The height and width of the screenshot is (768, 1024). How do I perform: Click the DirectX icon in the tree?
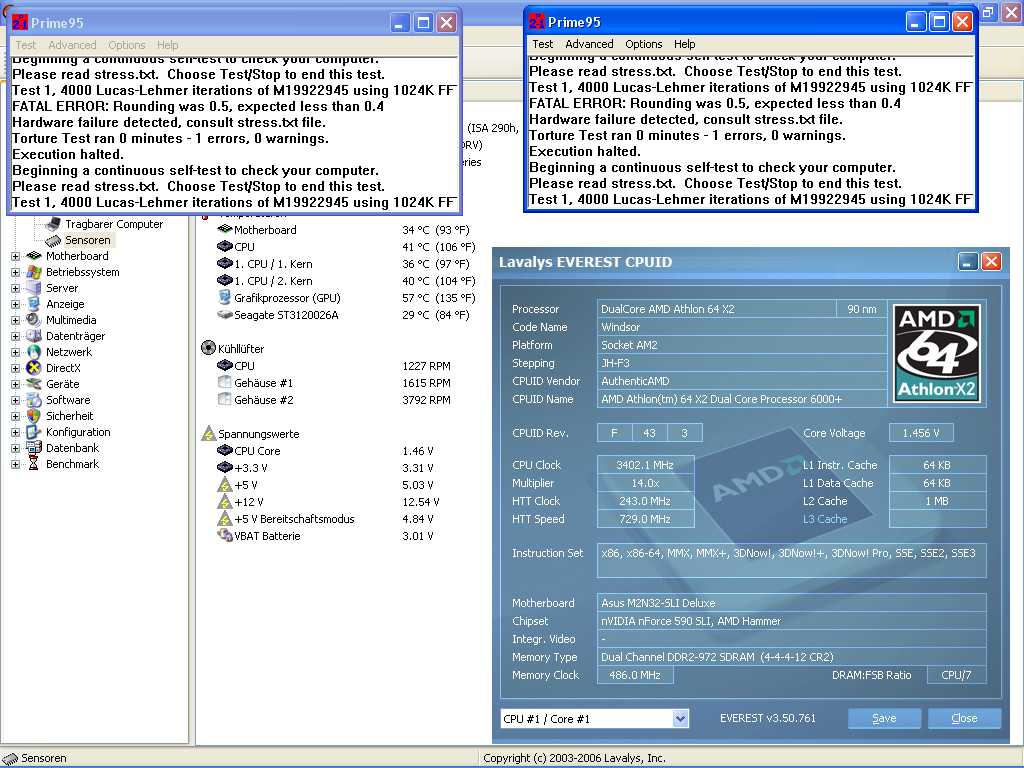34,368
